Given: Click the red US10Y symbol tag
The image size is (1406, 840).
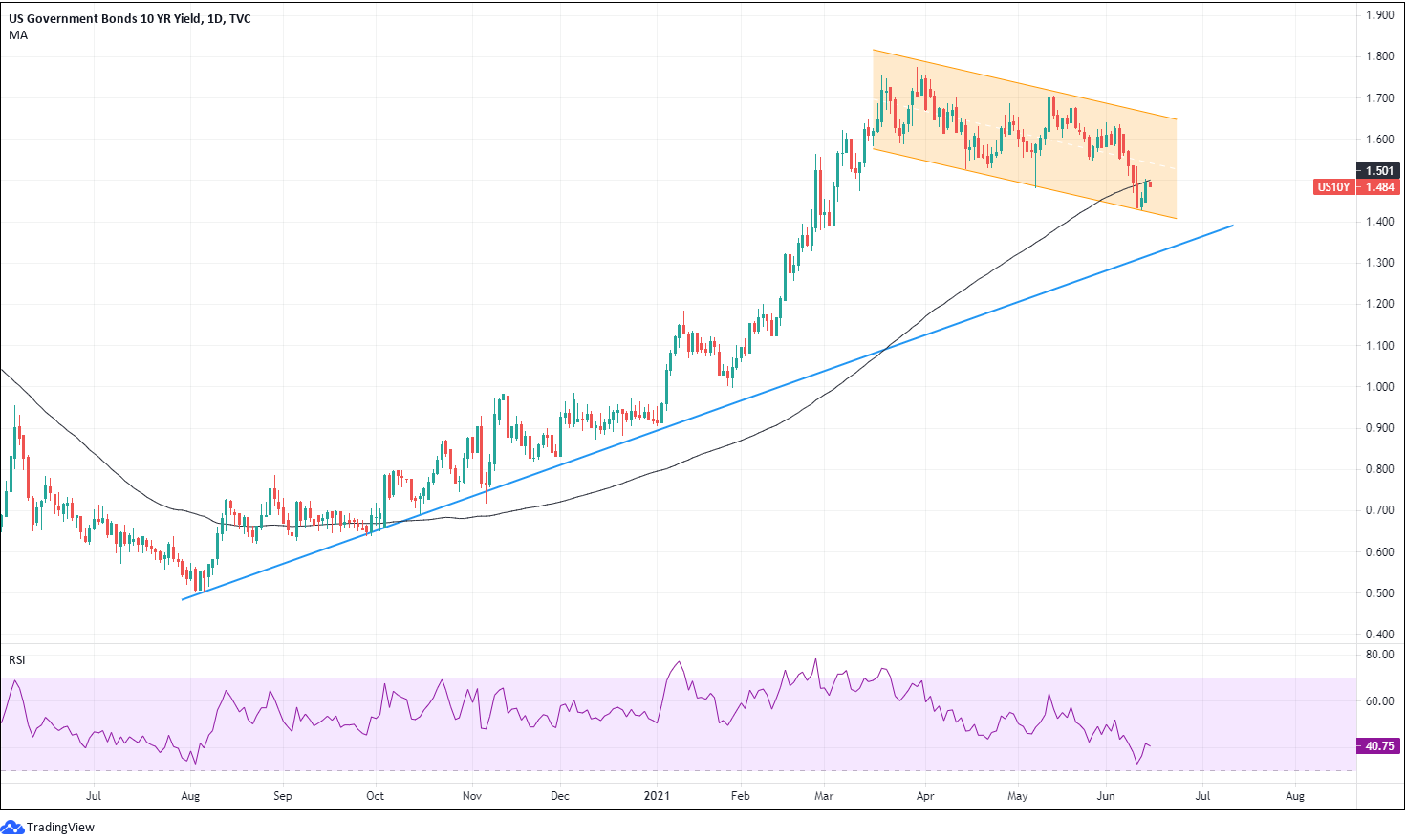Looking at the screenshot, I should point(1333,187).
